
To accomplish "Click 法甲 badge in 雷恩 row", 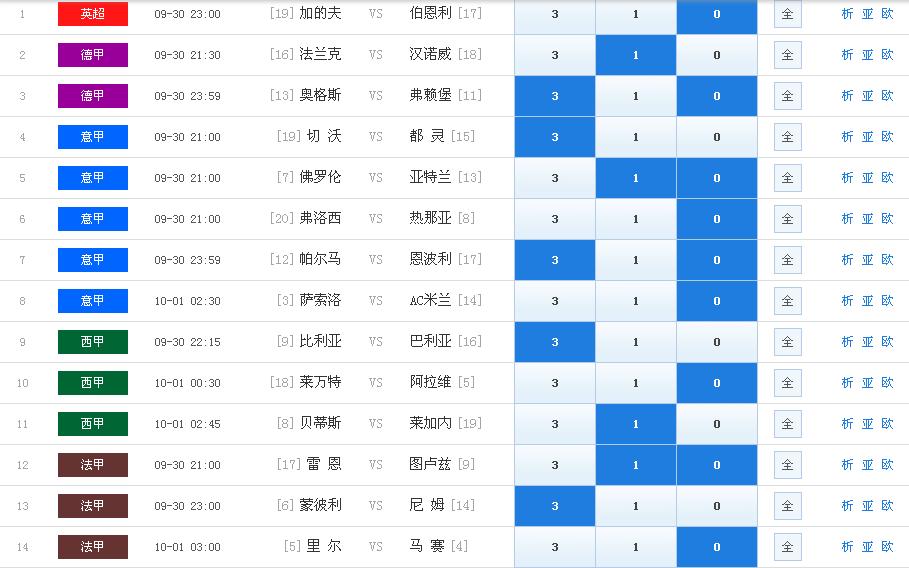I will point(93,465).
